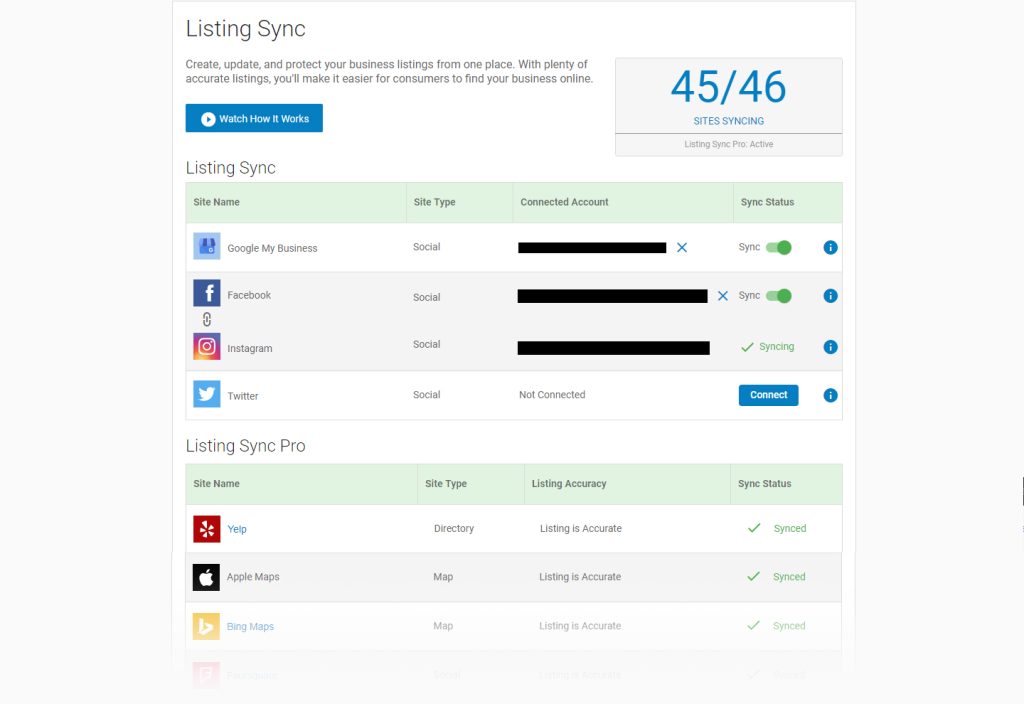Click the Facebook logo icon
1024x704 pixels.
[206, 293]
